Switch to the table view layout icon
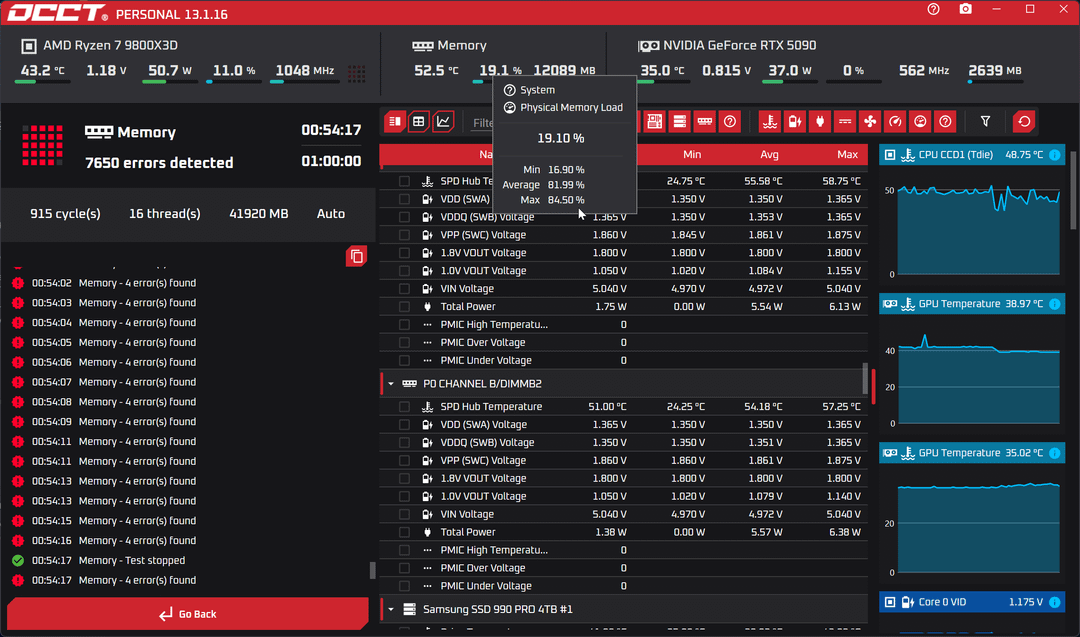Screen dimensions: 1080x637 pyautogui.click(x=419, y=122)
